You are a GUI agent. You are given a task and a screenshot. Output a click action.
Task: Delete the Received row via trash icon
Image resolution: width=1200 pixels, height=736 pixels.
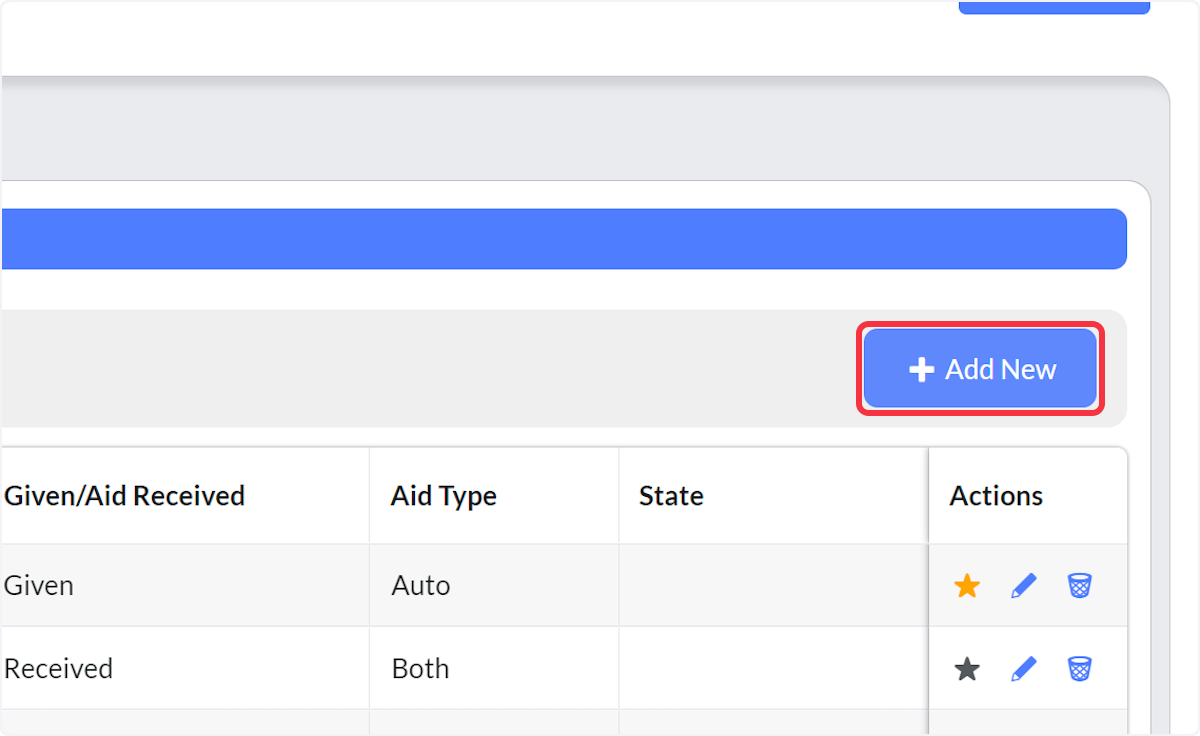pos(1079,669)
